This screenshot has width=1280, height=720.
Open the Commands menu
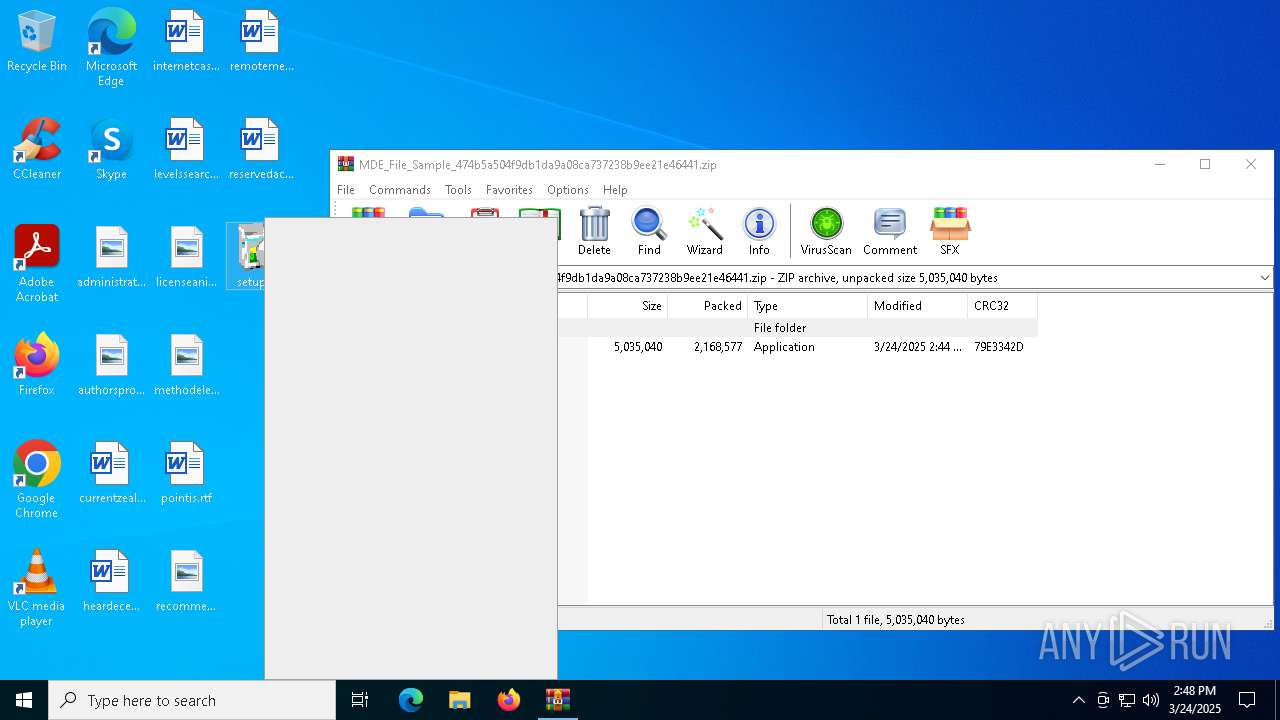(x=400, y=190)
